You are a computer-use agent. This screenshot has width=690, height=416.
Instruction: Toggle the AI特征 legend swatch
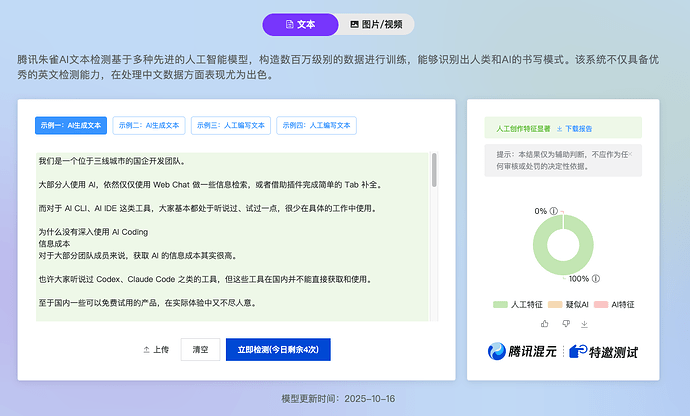(601, 304)
